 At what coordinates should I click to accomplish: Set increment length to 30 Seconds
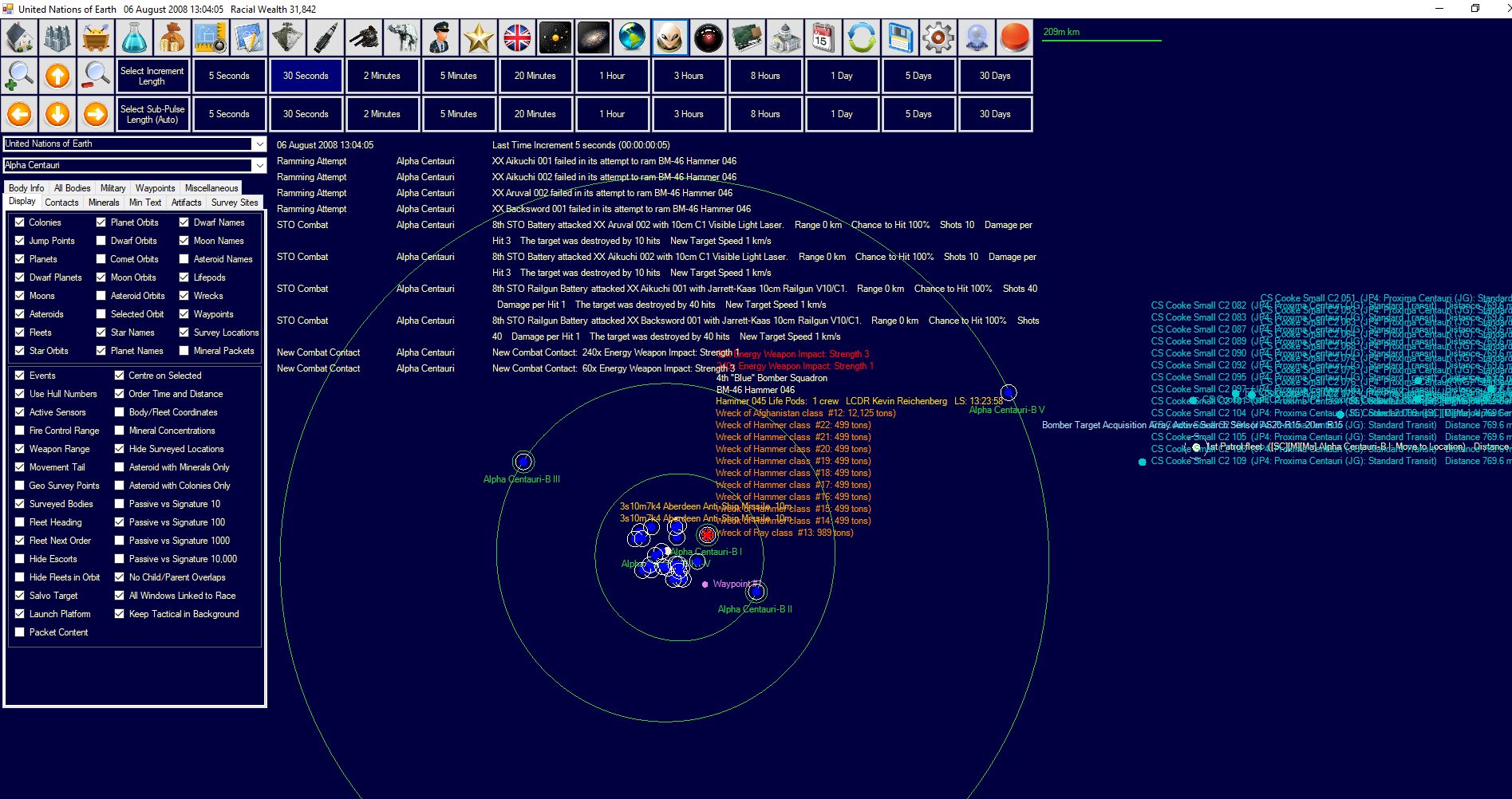click(306, 76)
